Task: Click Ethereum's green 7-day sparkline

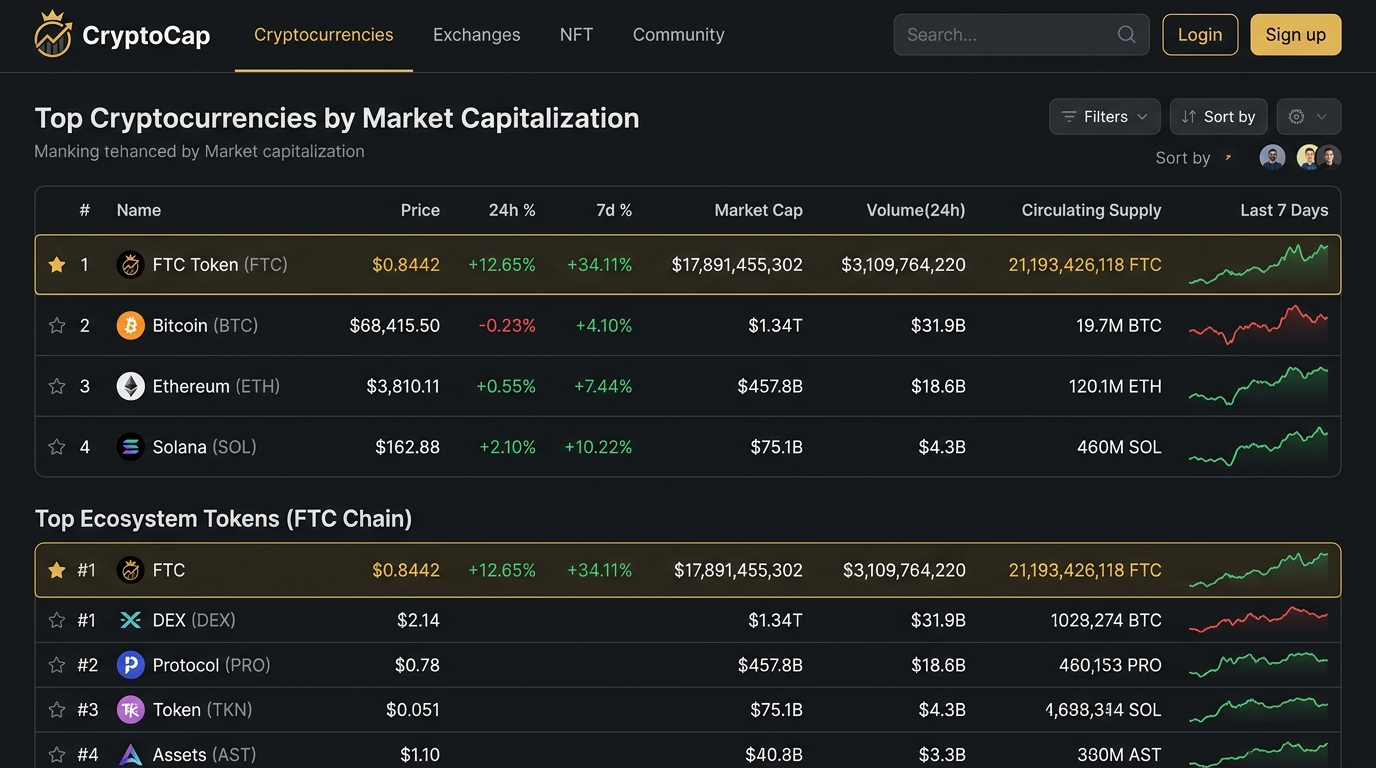Action: pyautogui.click(x=1259, y=386)
